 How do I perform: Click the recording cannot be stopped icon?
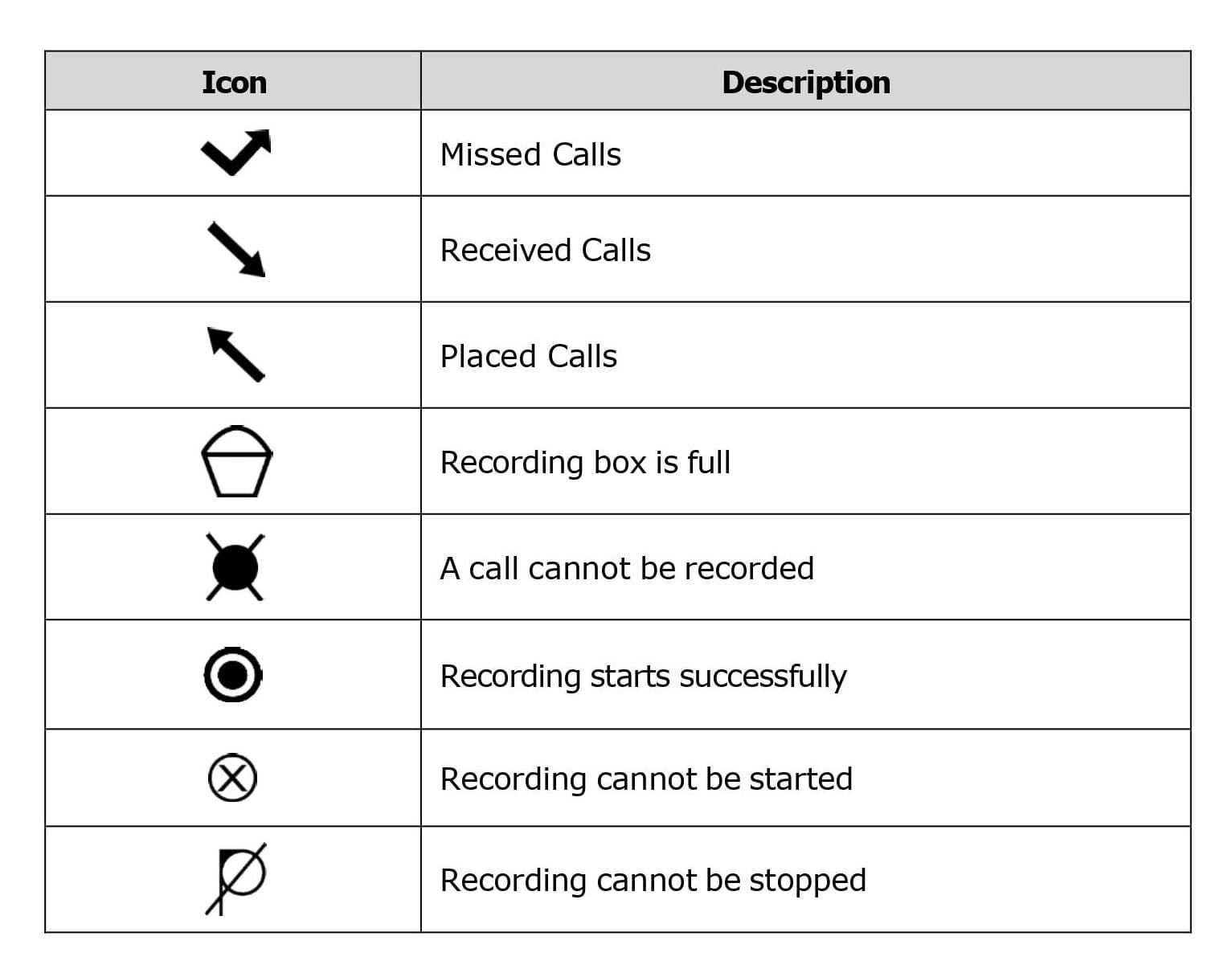[237, 878]
